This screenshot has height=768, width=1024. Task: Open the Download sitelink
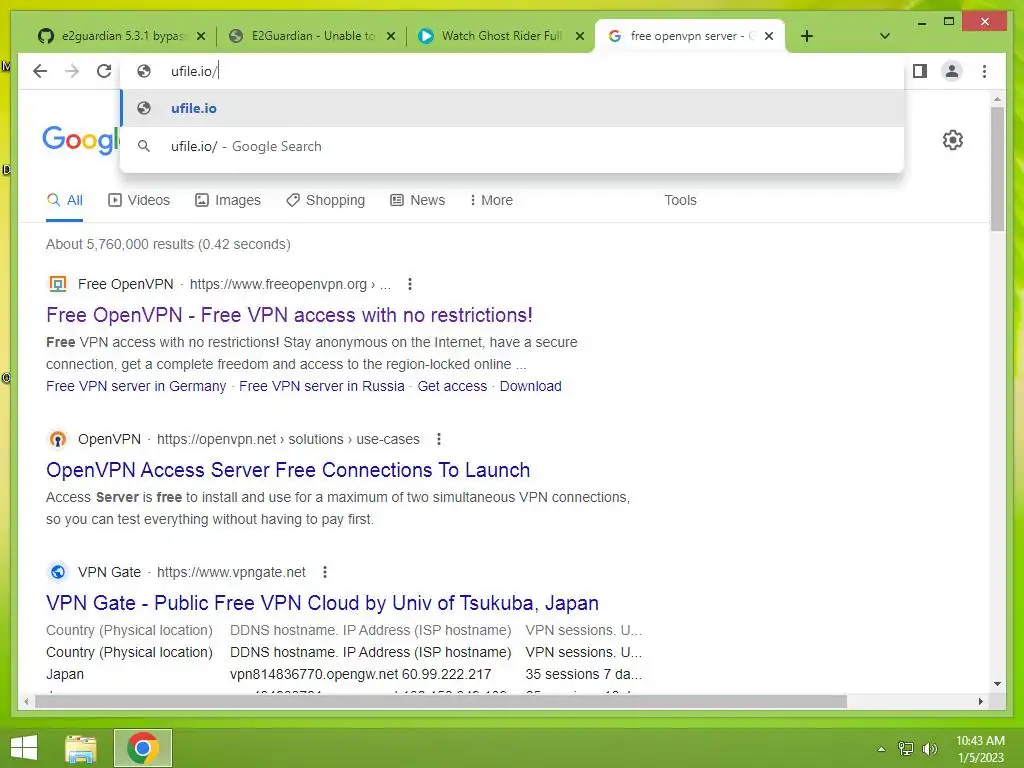pyautogui.click(x=530, y=387)
